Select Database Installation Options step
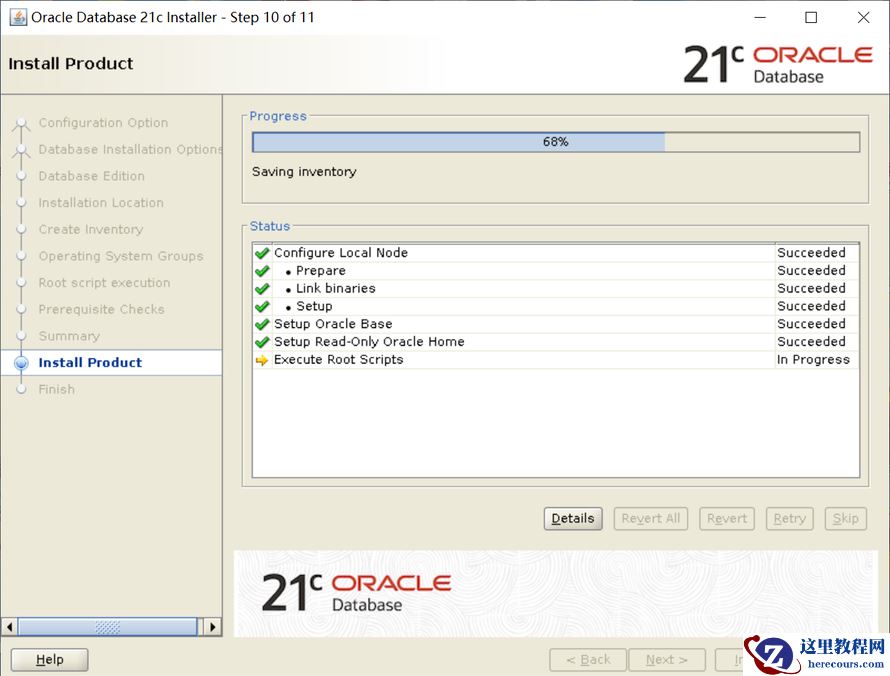The height and width of the screenshot is (676, 890). (131, 149)
